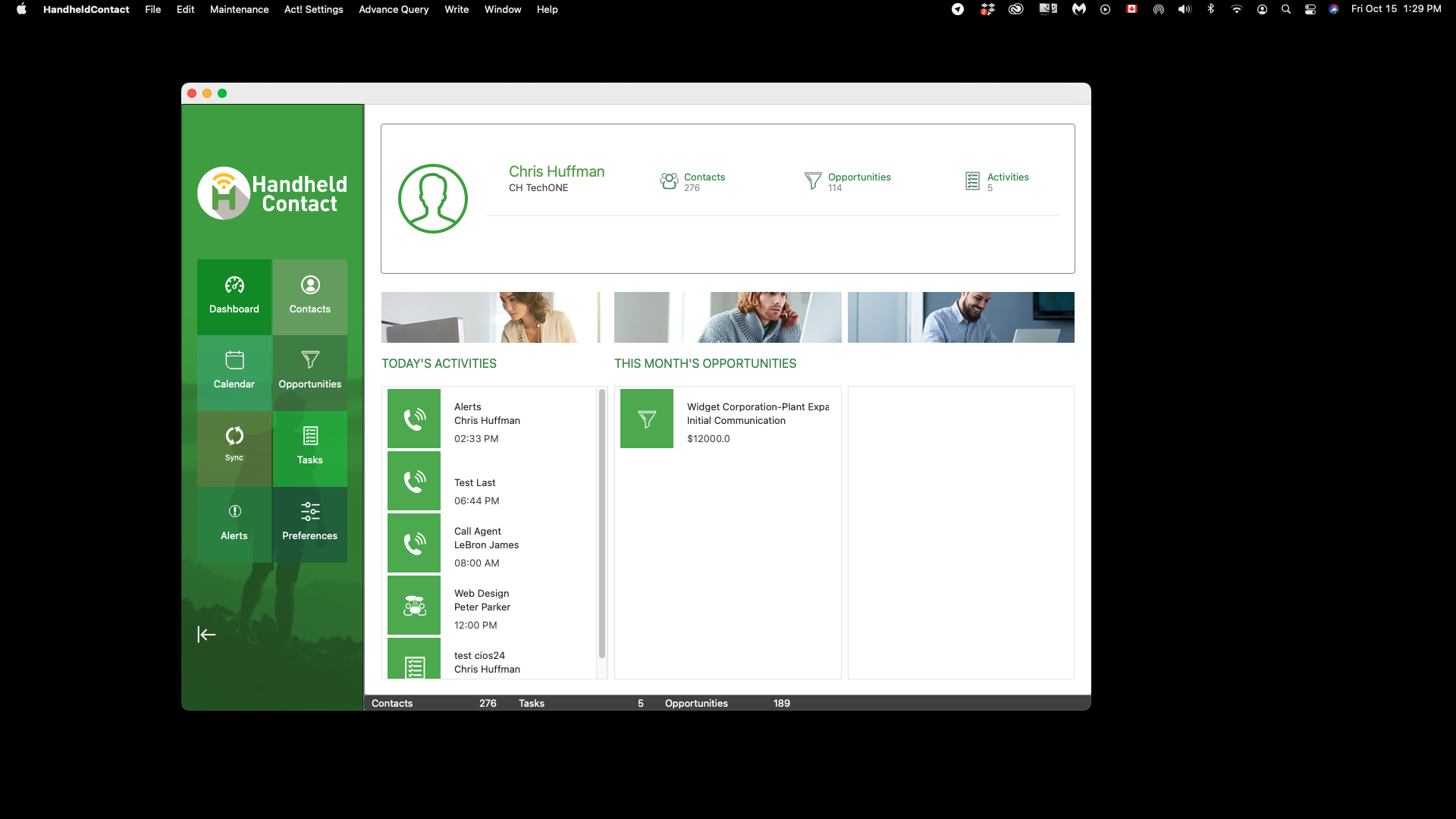Click meeting icon for Web Design activity
The width and height of the screenshot is (1456, 819).
414,605
